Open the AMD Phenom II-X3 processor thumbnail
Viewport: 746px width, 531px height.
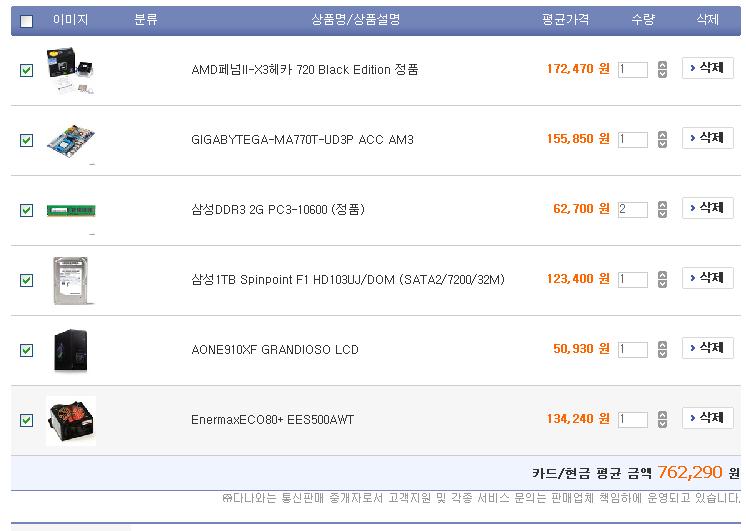[x=71, y=70]
